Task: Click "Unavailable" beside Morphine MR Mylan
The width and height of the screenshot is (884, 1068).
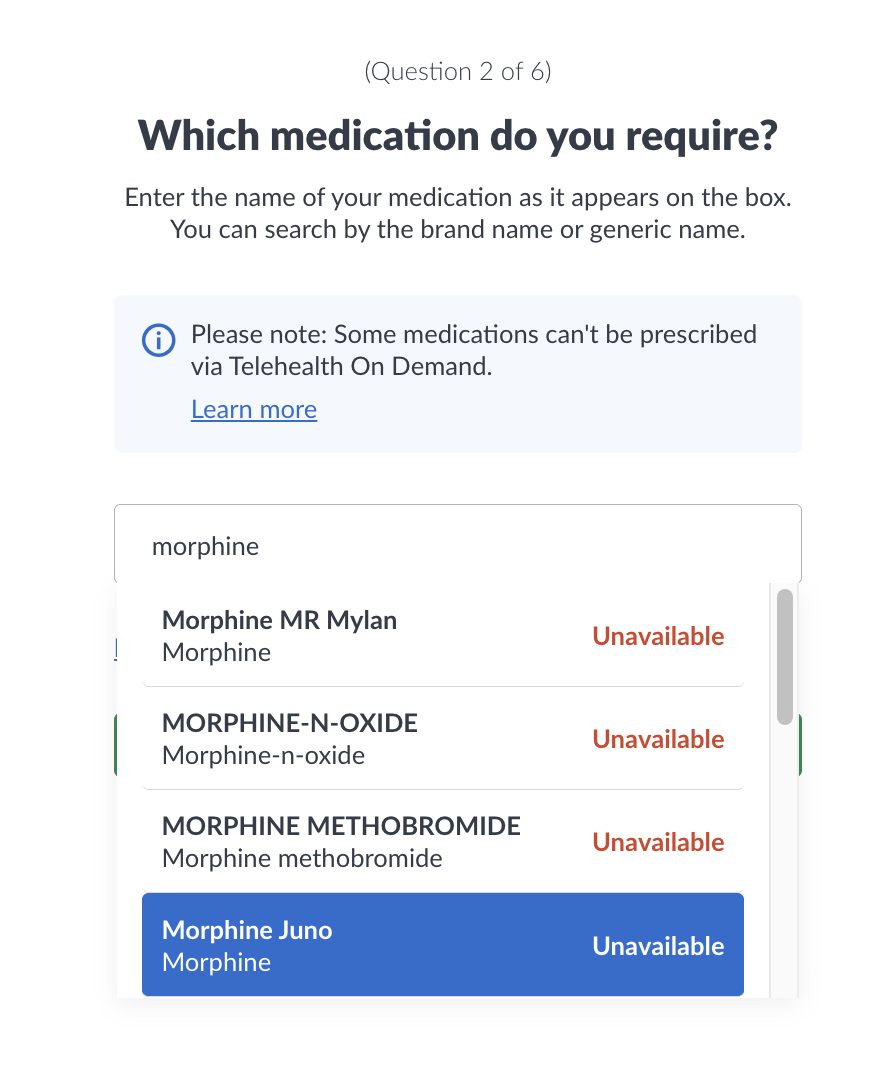Action: click(x=658, y=636)
